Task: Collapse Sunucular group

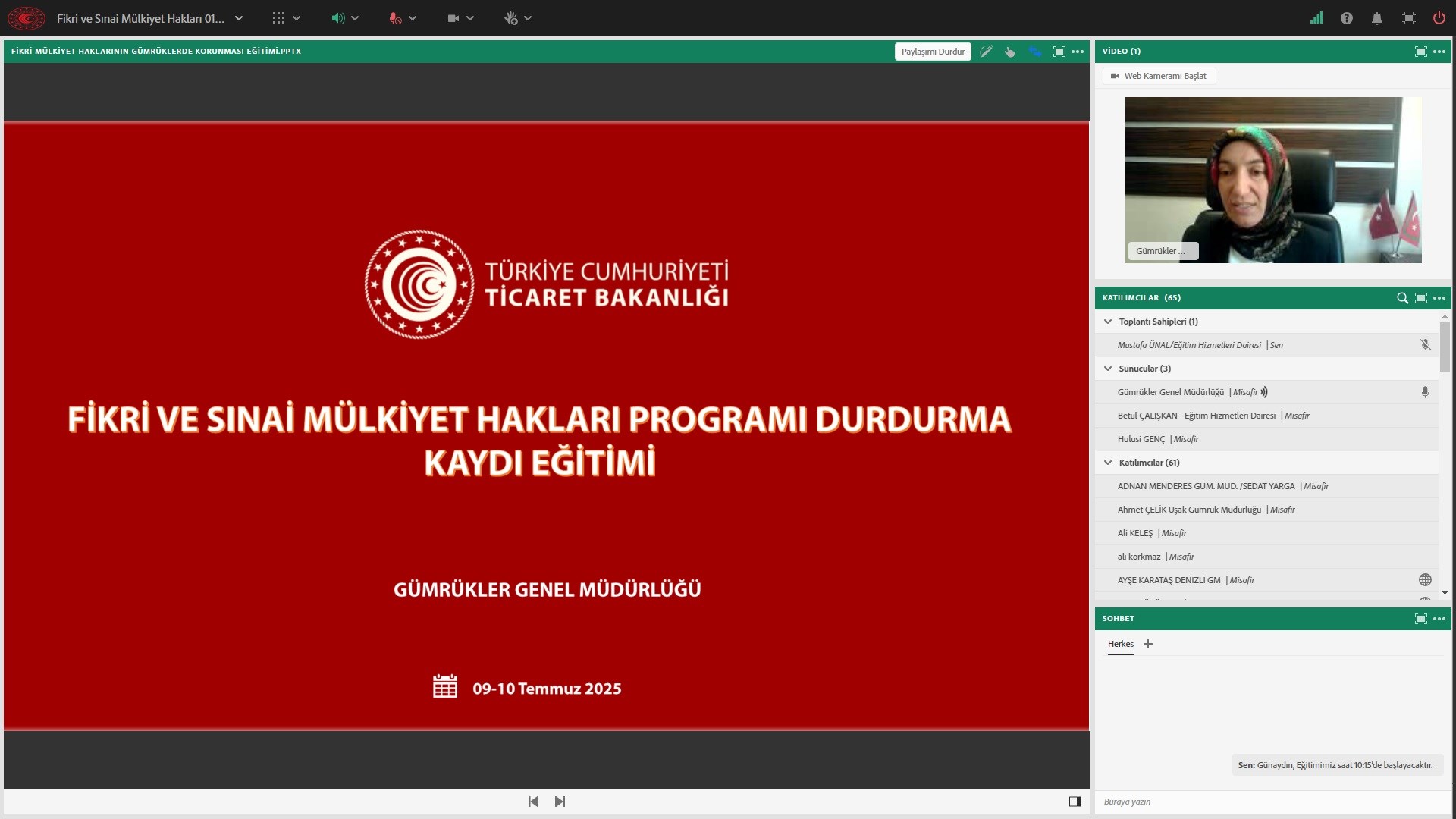Action: 1108,369
